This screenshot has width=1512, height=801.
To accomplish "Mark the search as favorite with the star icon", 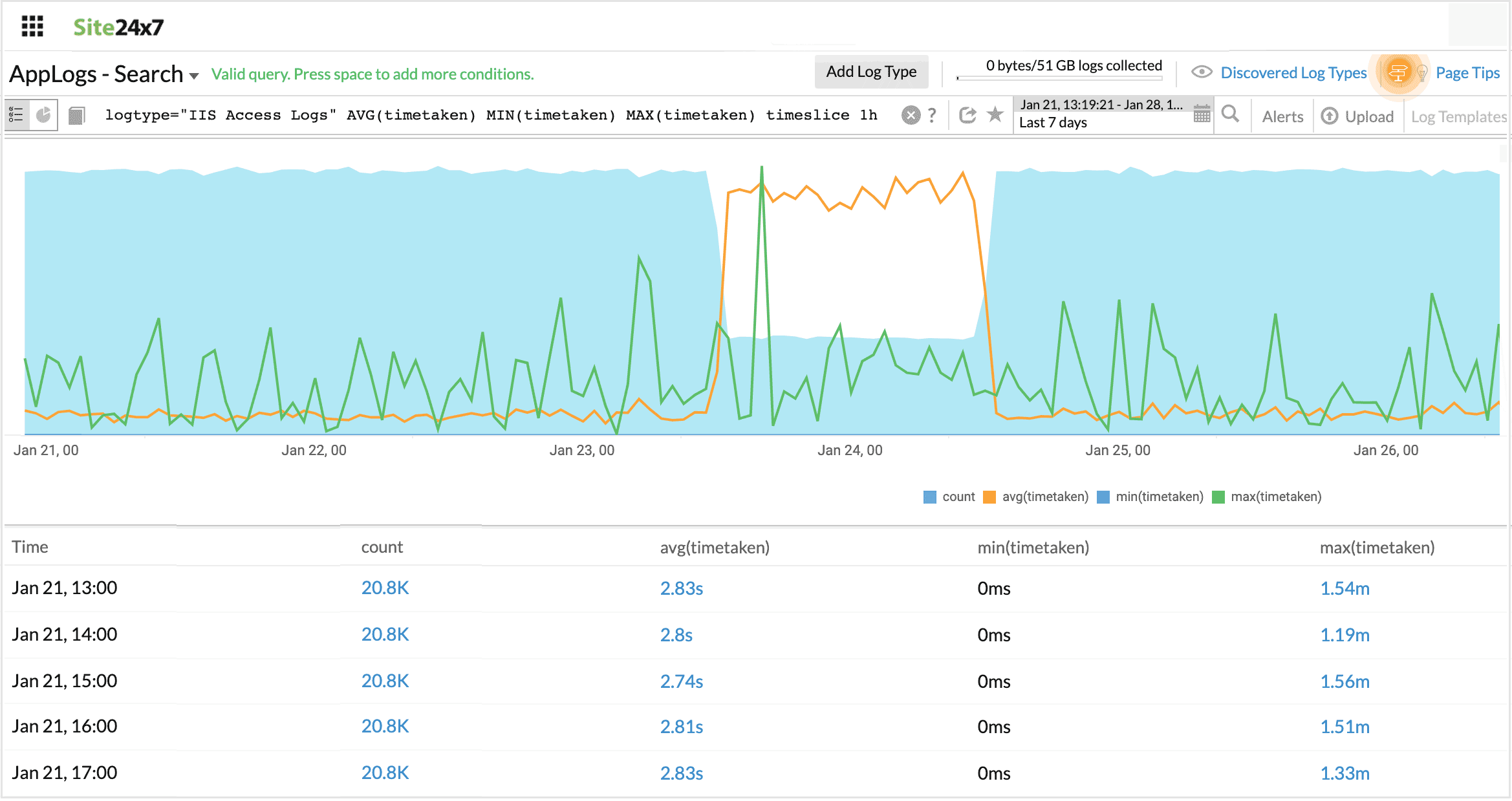I will (x=995, y=115).
